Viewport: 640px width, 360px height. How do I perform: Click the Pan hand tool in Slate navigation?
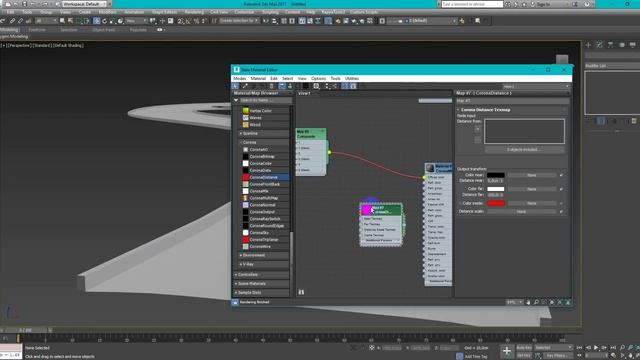point(528,302)
